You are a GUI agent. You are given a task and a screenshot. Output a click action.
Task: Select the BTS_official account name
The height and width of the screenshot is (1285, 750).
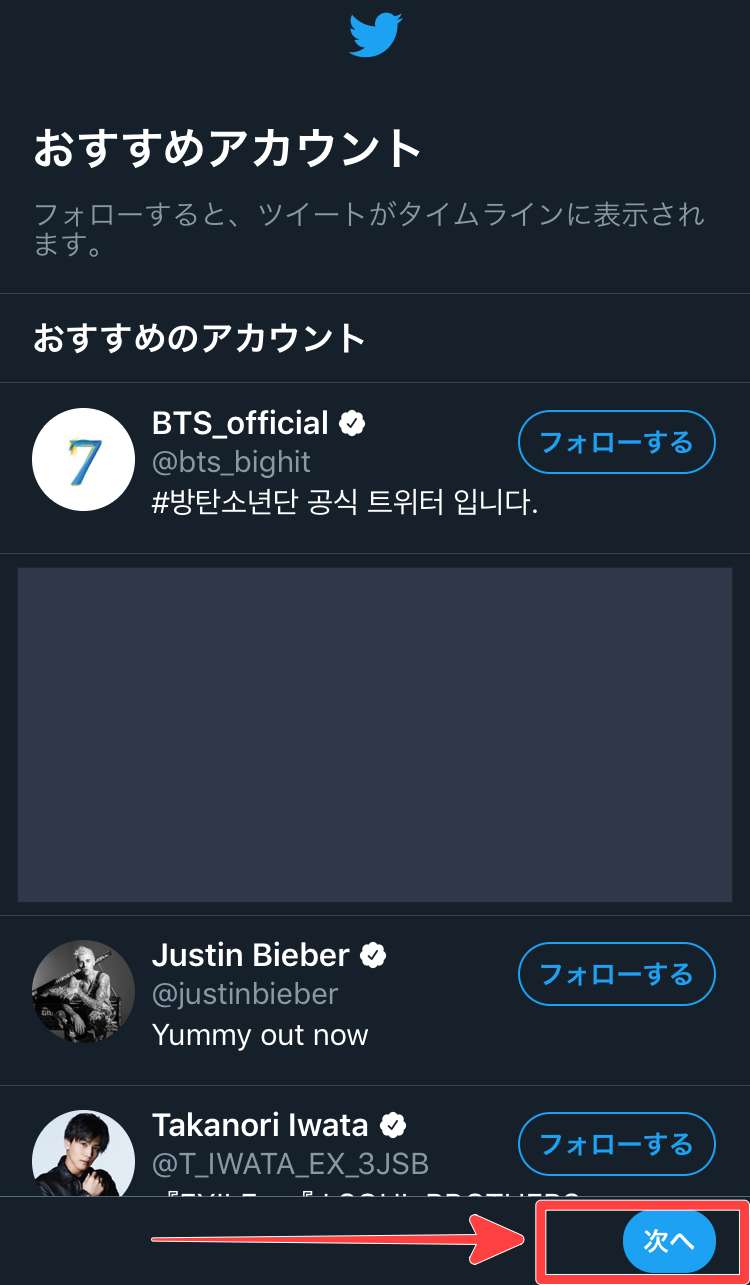pyautogui.click(x=240, y=423)
